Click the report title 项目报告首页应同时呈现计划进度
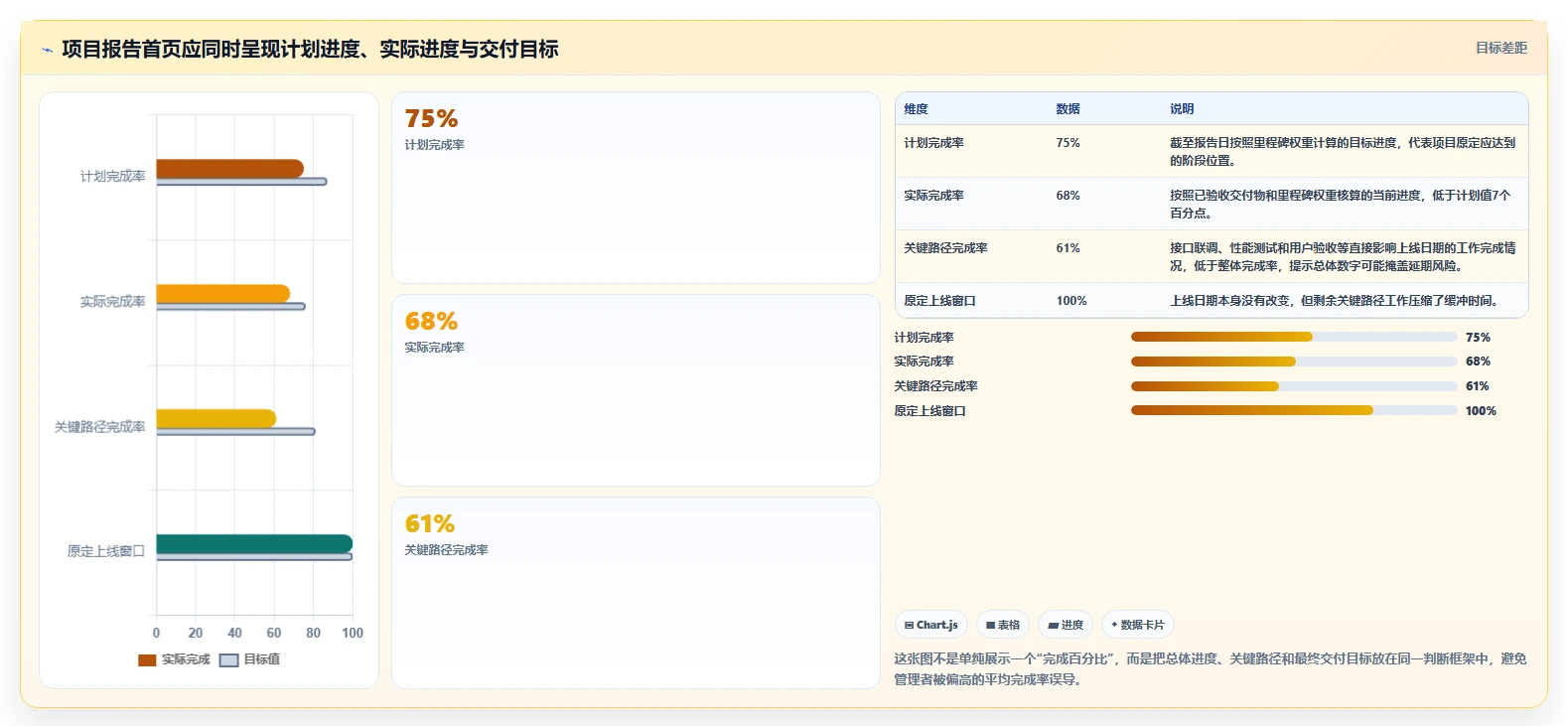The image size is (1568, 726). [x=310, y=49]
